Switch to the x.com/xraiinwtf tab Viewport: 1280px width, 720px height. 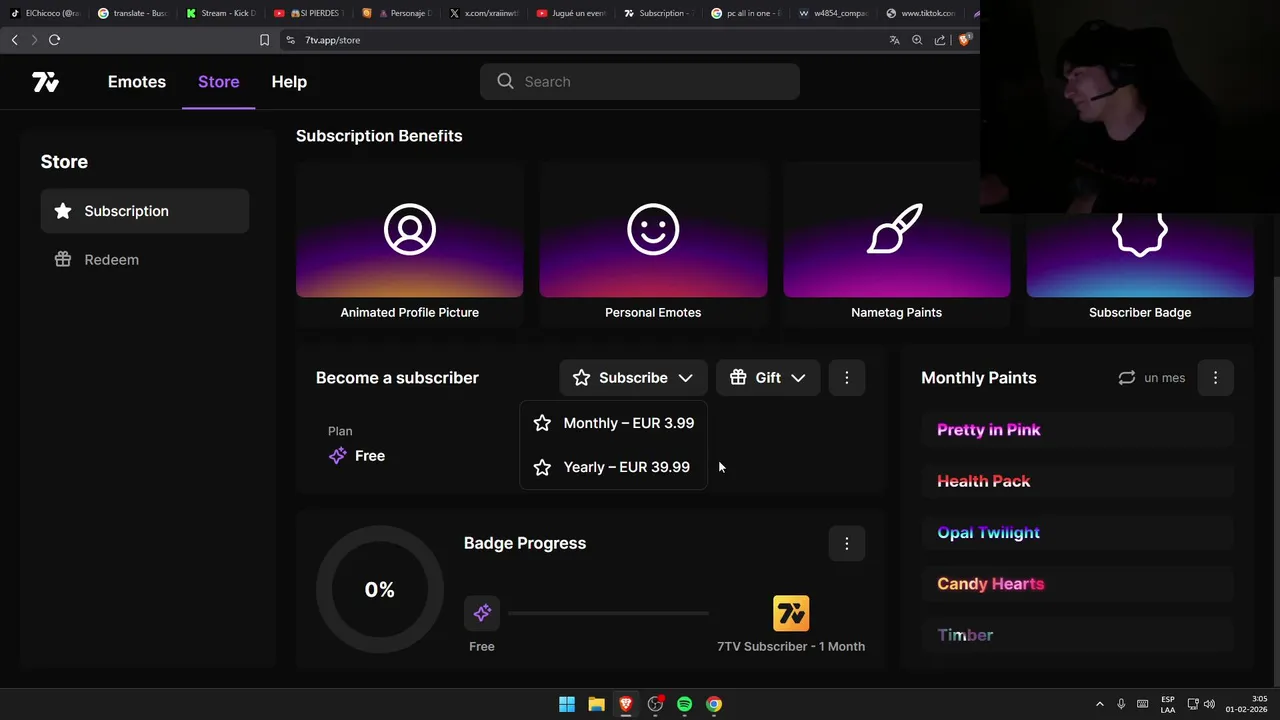[485, 13]
